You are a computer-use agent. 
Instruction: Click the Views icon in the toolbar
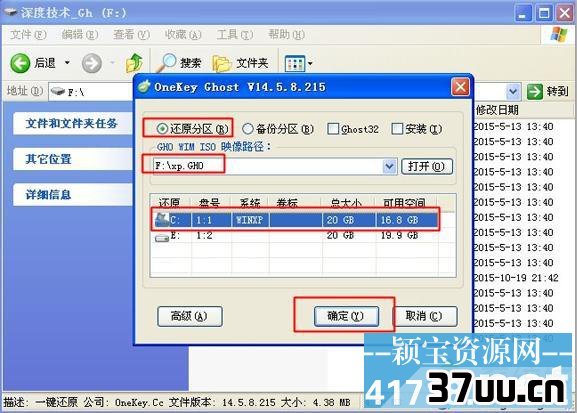pos(295,64)
